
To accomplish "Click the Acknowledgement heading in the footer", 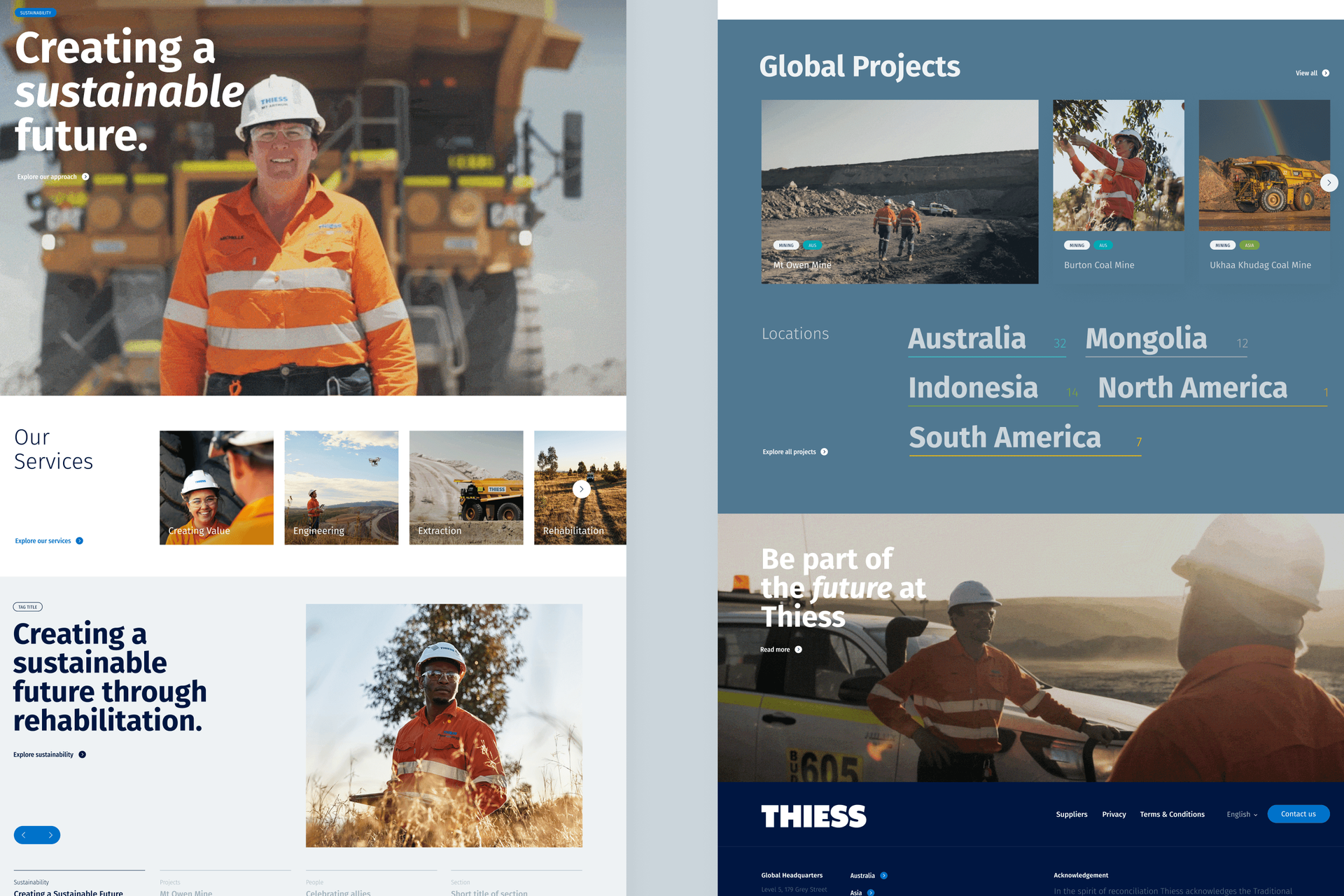I will 1081,876.
